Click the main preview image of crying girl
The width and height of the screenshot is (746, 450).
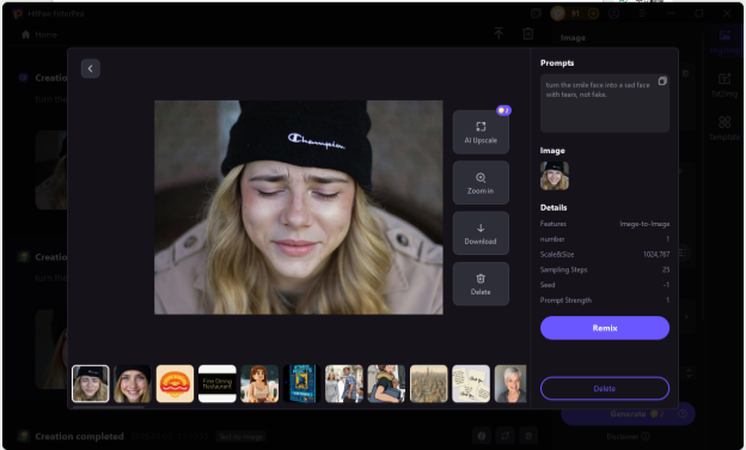point(298,207)
